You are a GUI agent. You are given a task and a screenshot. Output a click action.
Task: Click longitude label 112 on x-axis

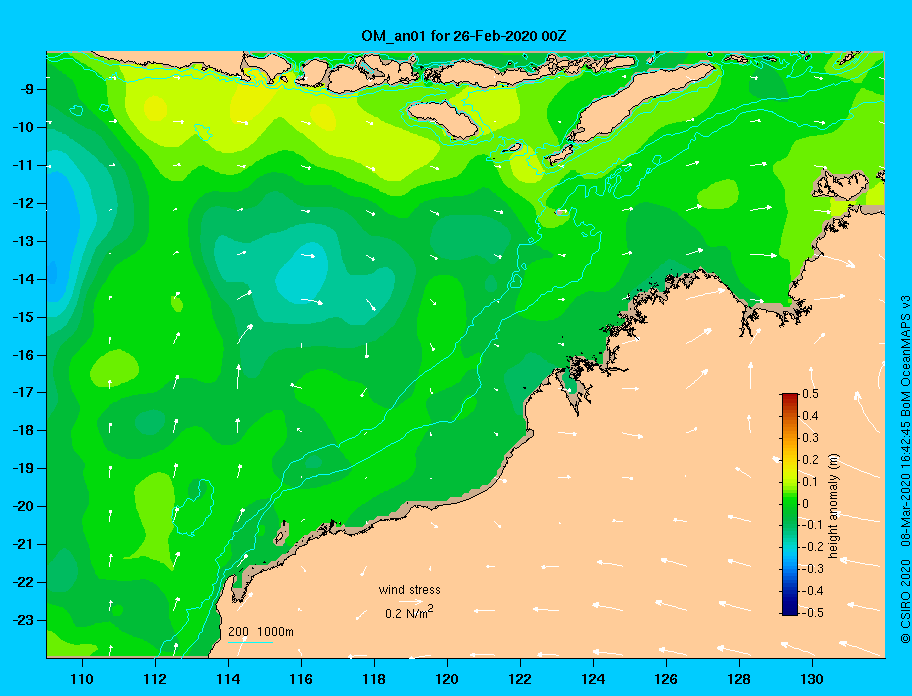click(155, 679)
